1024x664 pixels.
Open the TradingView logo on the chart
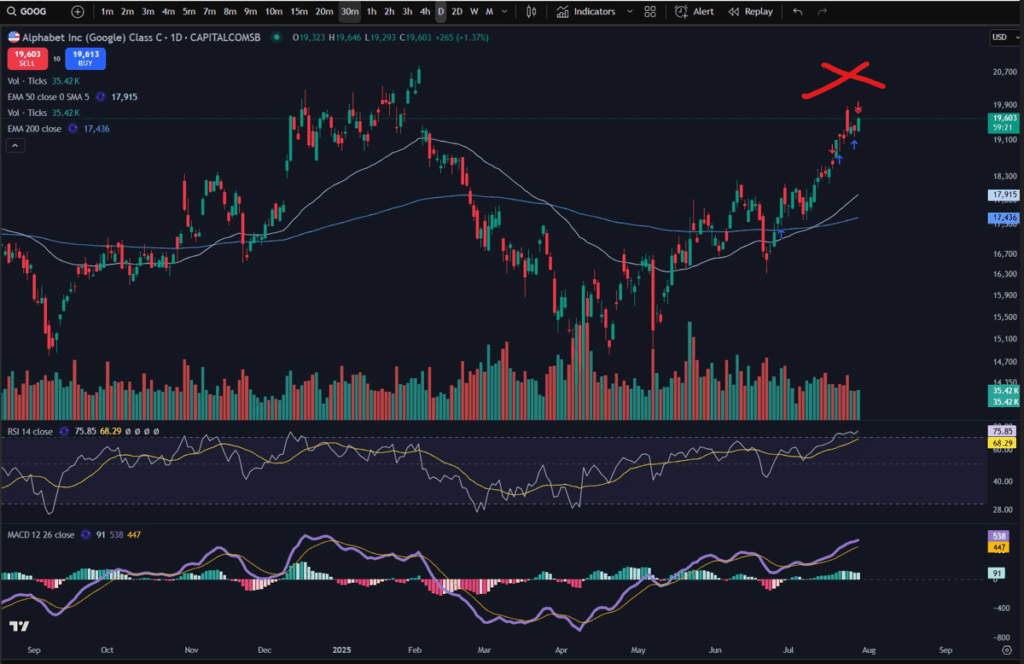coord(19,626)
